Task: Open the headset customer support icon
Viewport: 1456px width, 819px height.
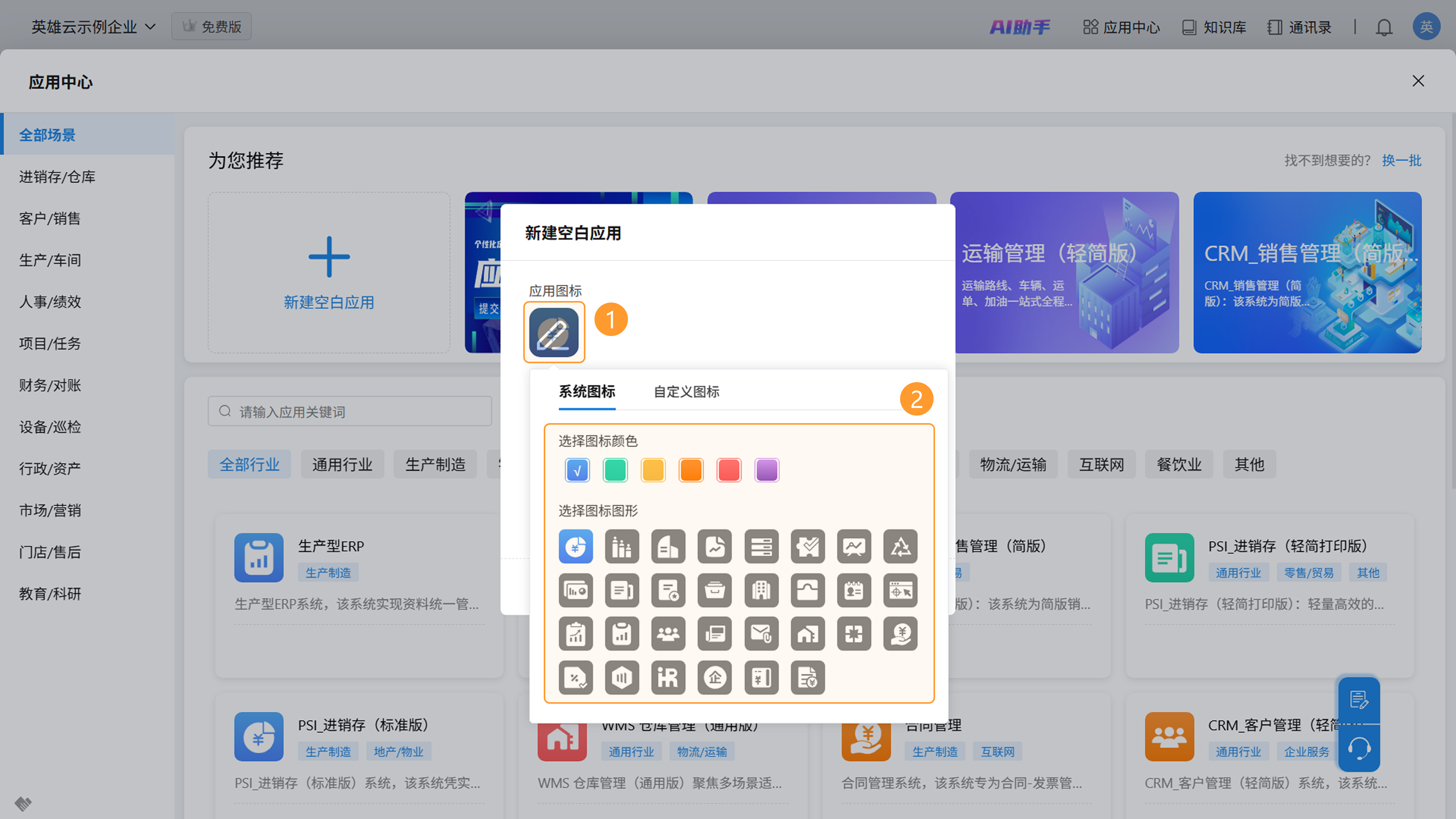Action: 1359,749
